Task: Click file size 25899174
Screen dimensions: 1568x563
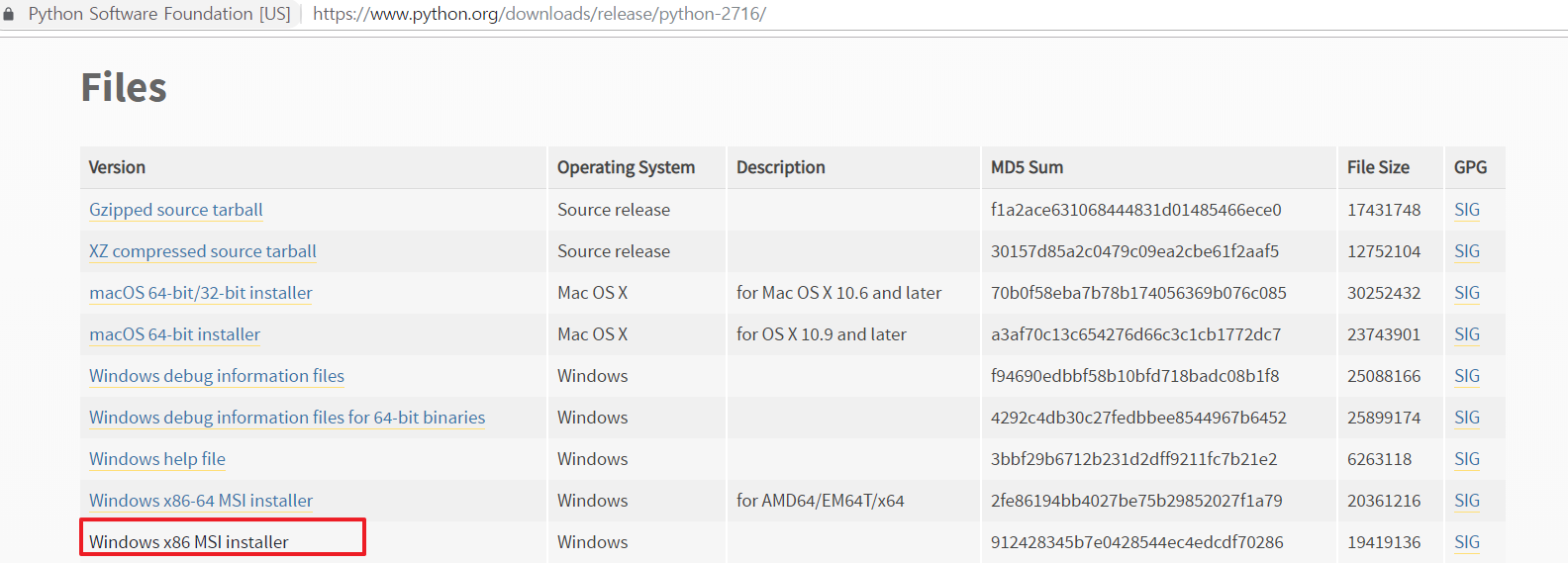Action: tap(1384, 418)
